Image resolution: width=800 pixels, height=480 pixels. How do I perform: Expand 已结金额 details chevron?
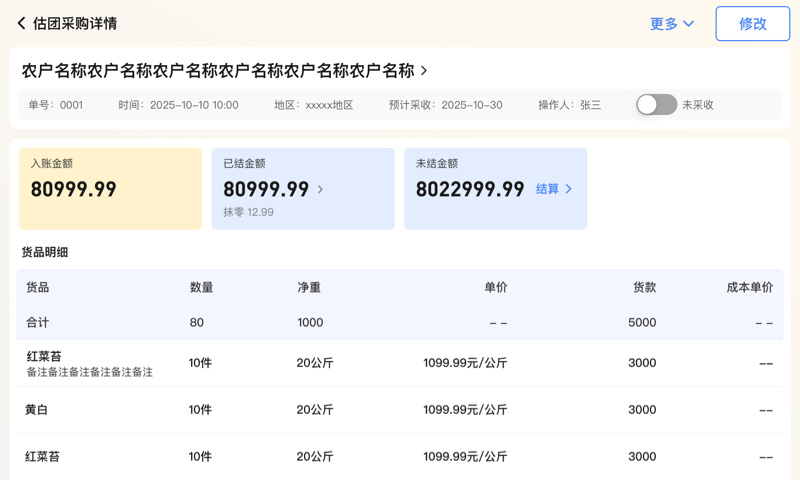[x=320, y=189]
